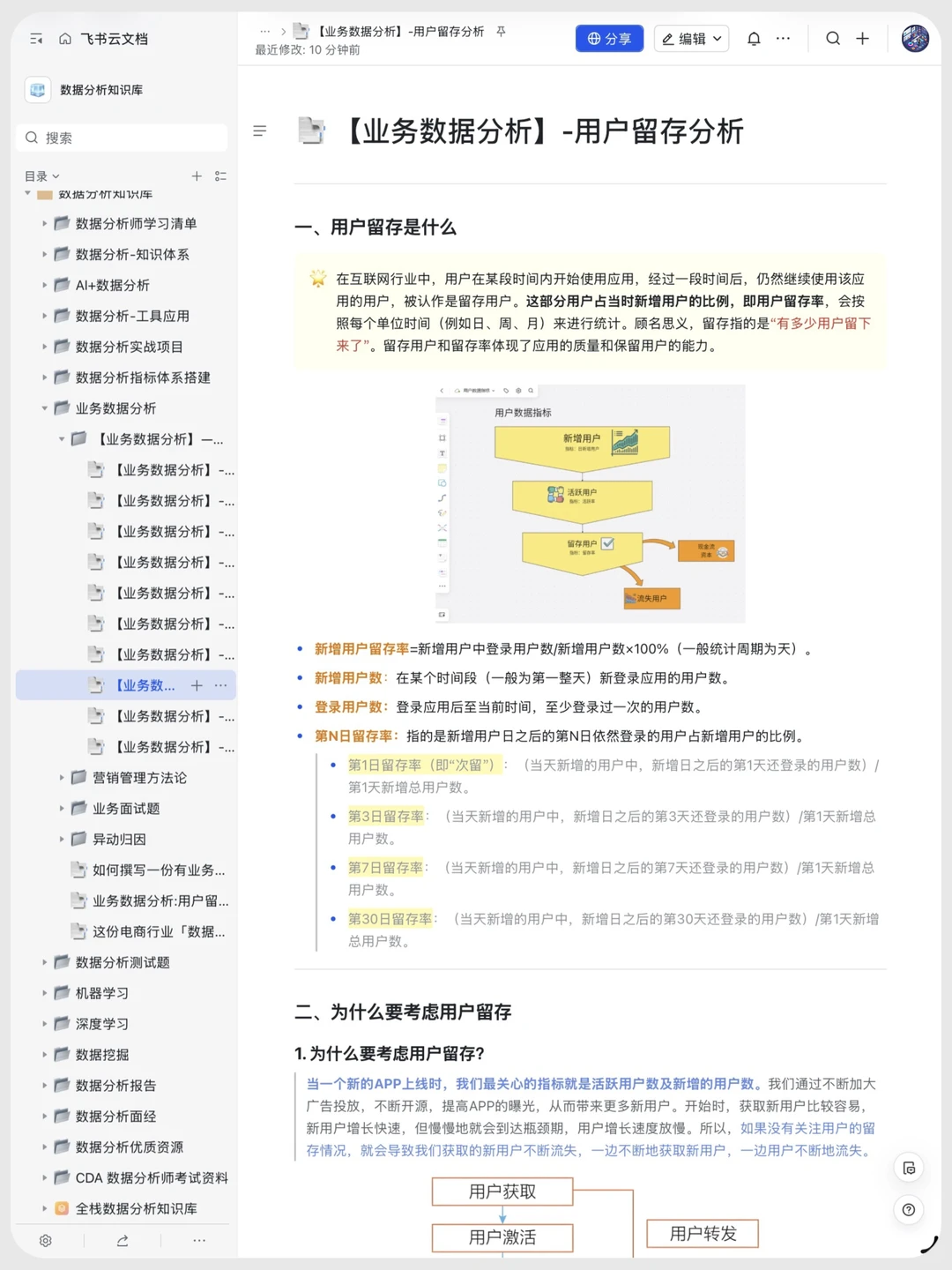
Task: Expand 营销管理方法论 folder
Action: point(62,778)
